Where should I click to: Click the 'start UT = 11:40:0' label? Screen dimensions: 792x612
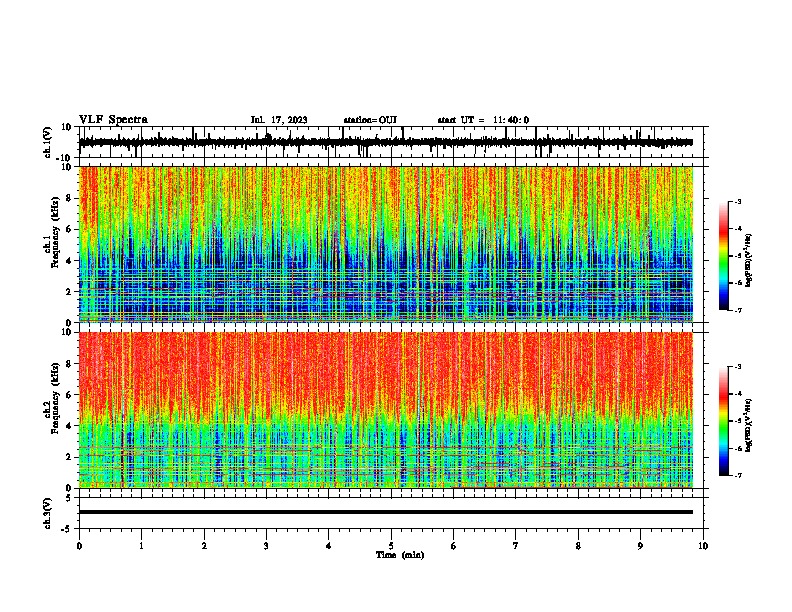(483, 120)
